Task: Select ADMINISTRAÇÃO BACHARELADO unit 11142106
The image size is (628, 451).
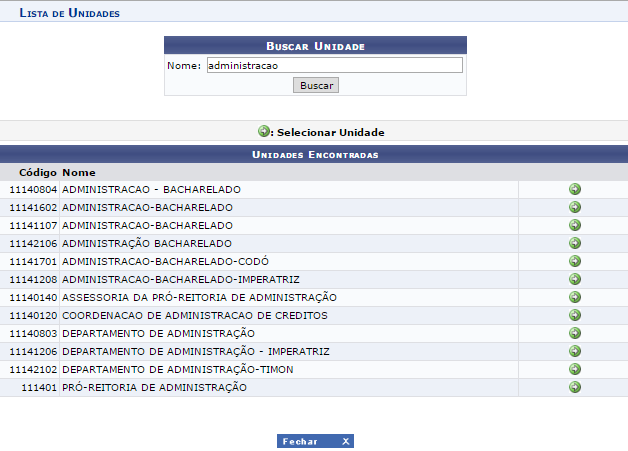Action: click(574, 243)
